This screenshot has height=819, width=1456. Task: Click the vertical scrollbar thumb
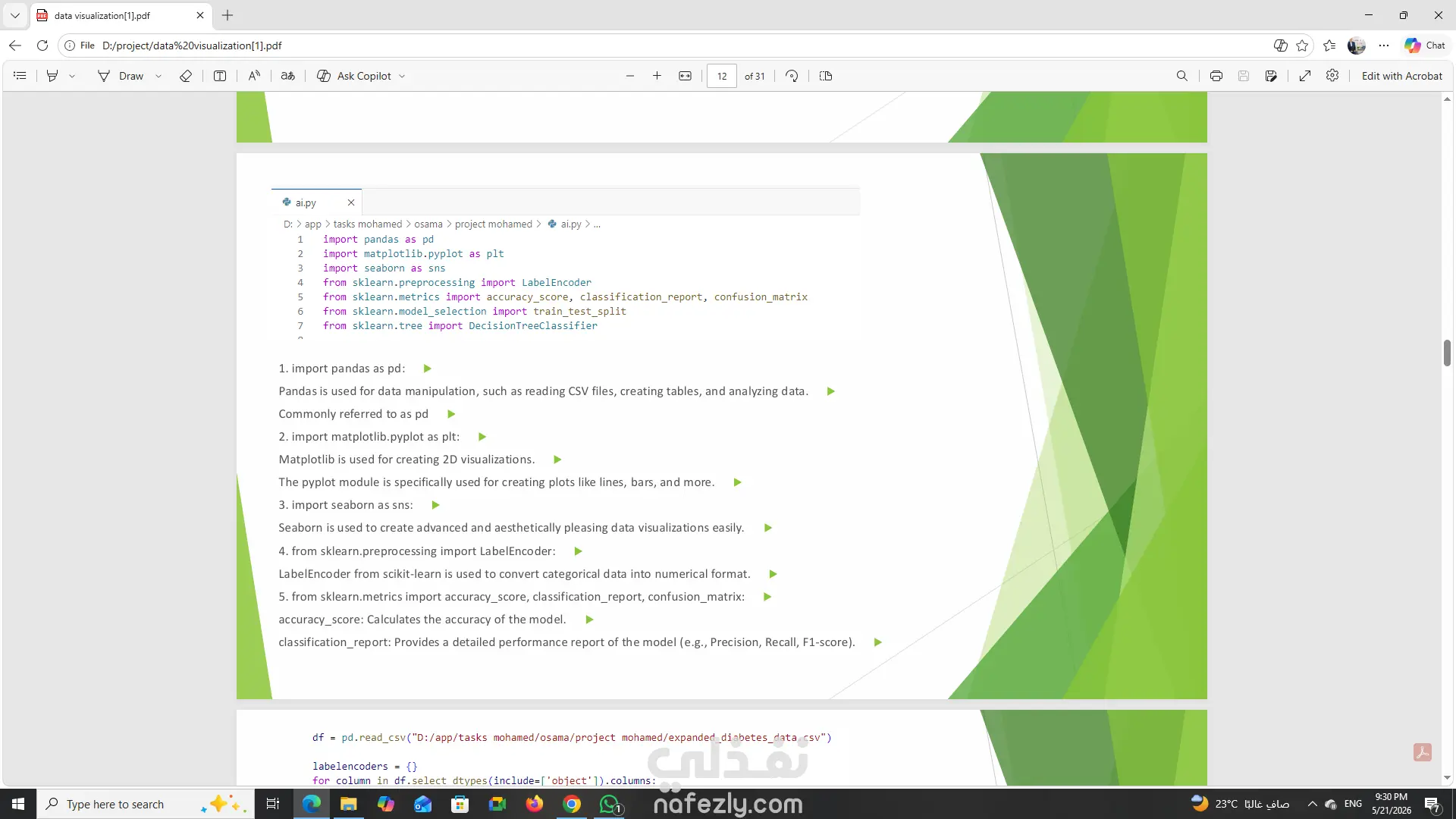tap(1447, 353)
